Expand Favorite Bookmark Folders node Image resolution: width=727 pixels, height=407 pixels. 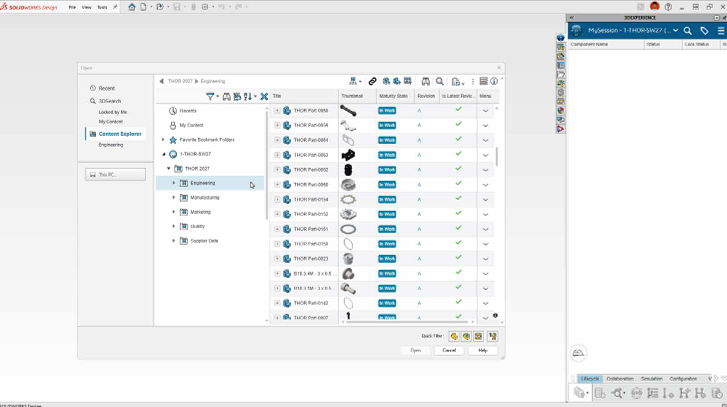pos(163,140)
